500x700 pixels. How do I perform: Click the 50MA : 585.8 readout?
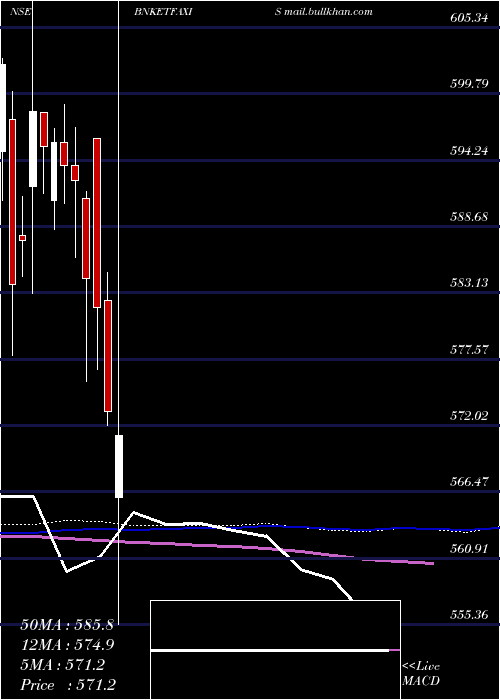[x=67, y=625]
